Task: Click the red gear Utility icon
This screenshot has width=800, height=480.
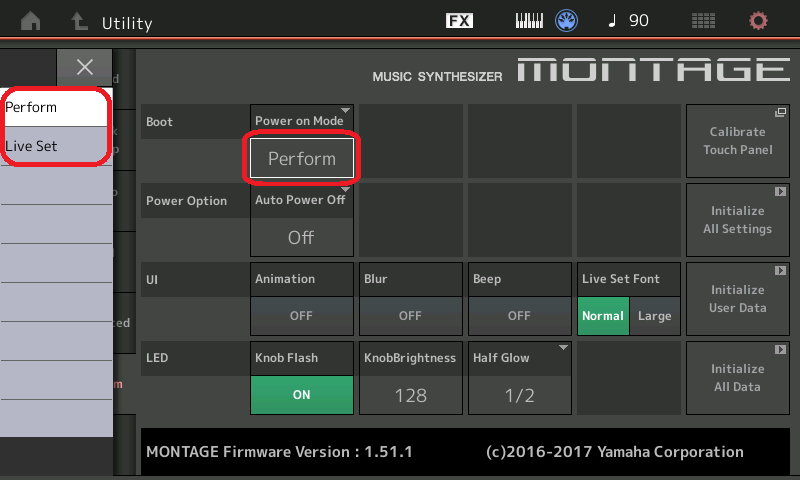Action: (x=759, y=21)
